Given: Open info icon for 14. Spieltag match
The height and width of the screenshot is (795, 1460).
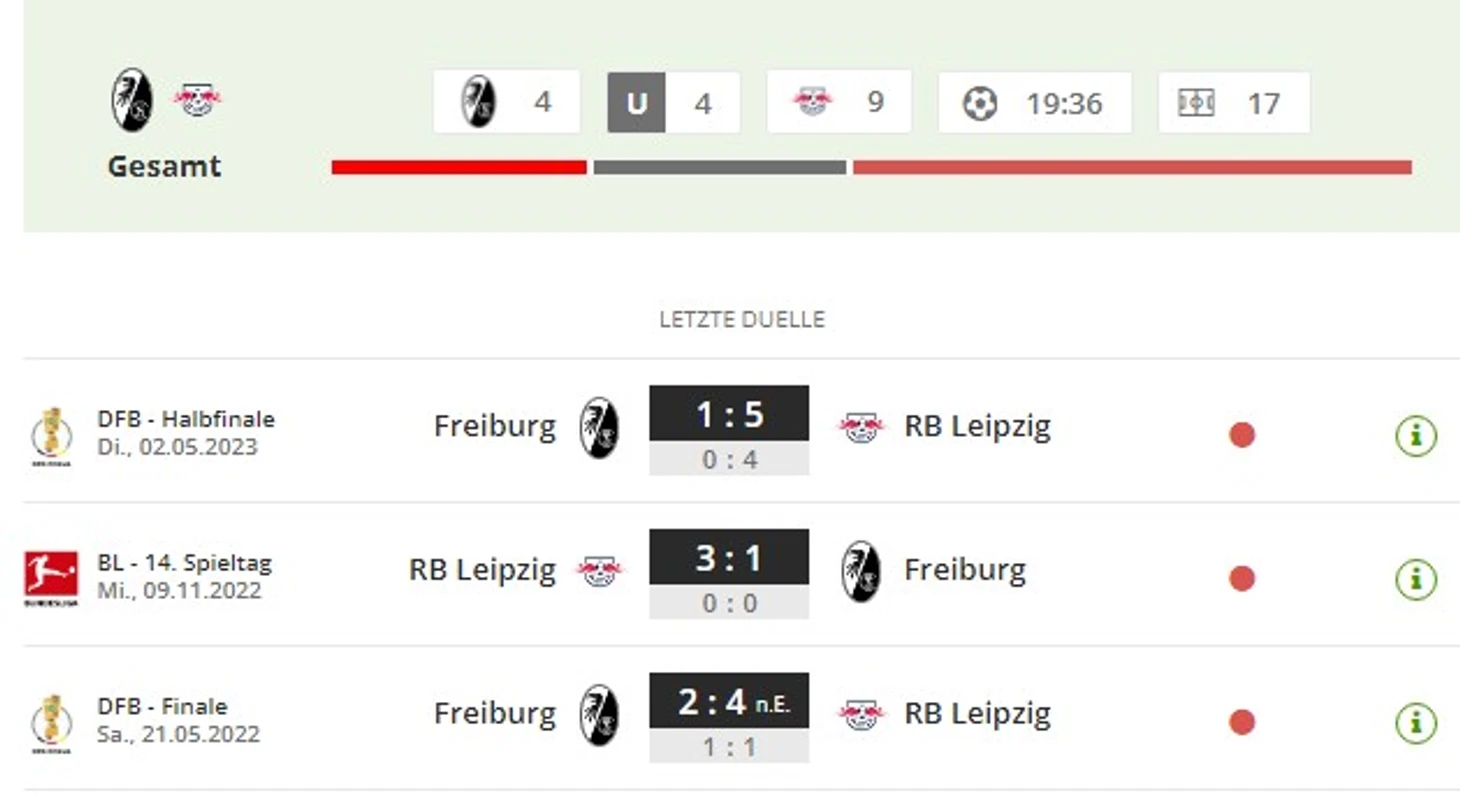Looking at the screenshot, I should point(1416,579).
